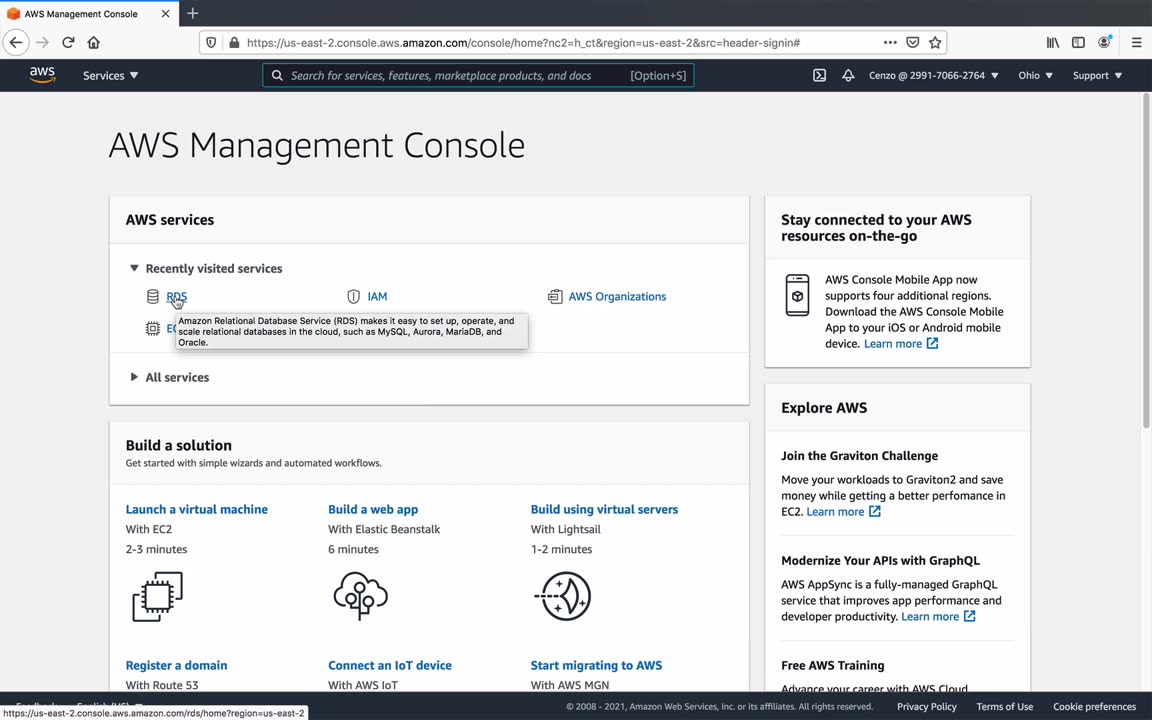Open the account menu for Cenzo
Viewport: 1152px width, 720px height.
(933, 75)
